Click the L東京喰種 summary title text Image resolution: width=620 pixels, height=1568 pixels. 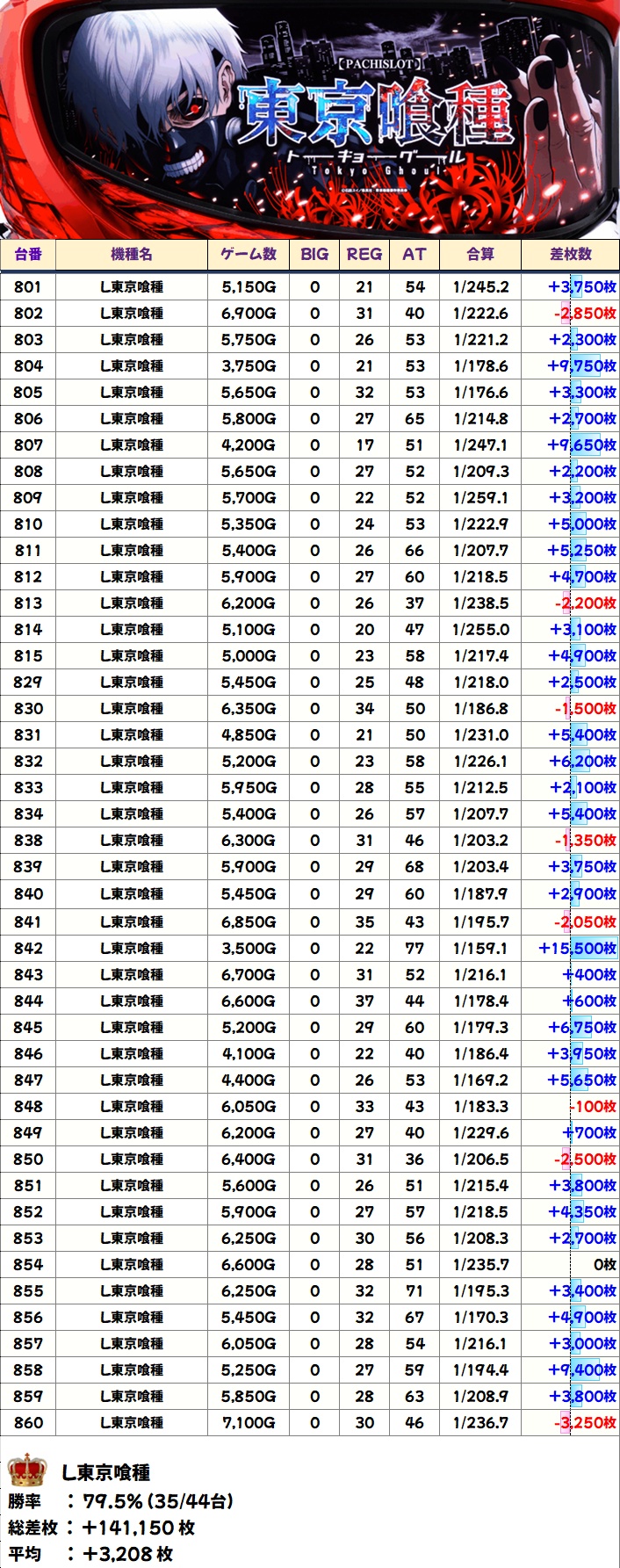tap(105, 1472)
